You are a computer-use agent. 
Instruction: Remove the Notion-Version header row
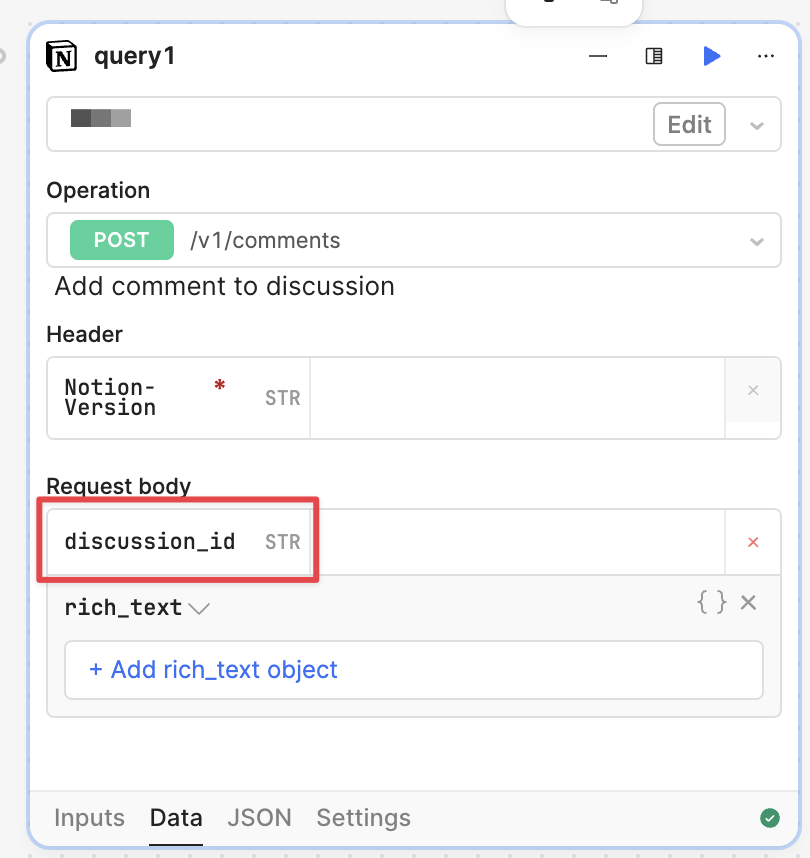click(x=753, y=390)
